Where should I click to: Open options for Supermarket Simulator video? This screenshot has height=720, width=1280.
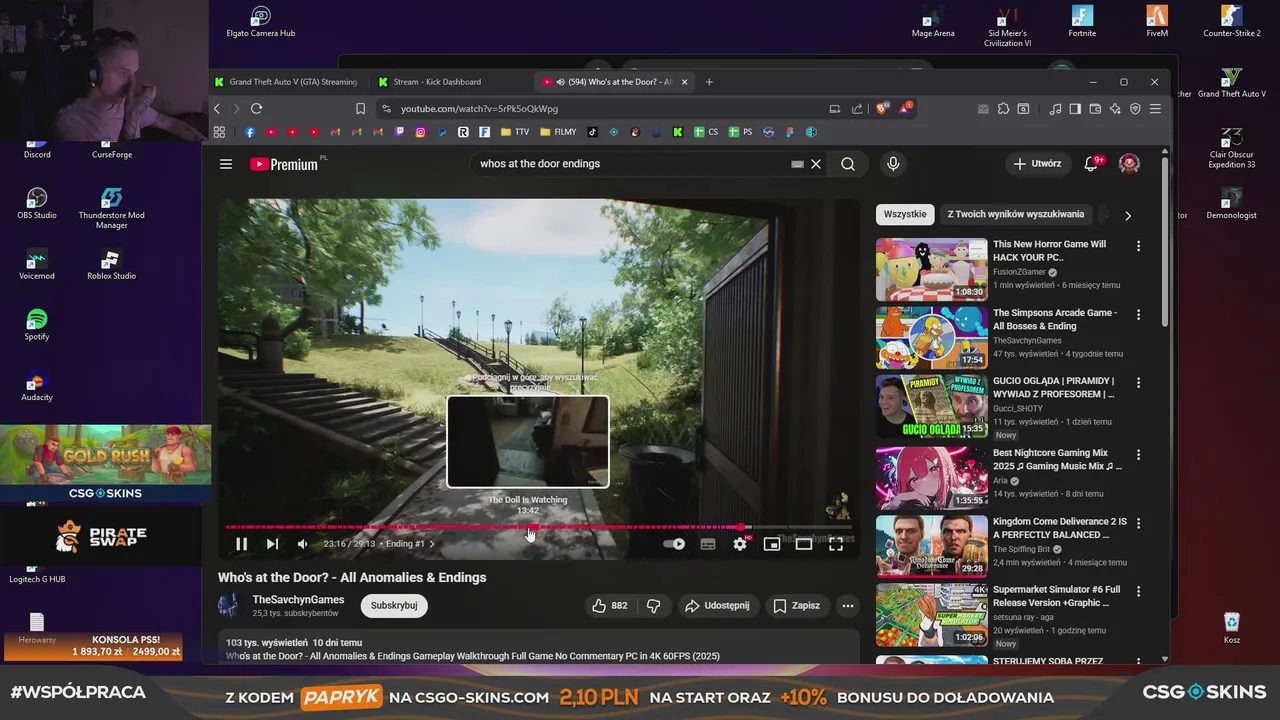(x=1138, y=592)
